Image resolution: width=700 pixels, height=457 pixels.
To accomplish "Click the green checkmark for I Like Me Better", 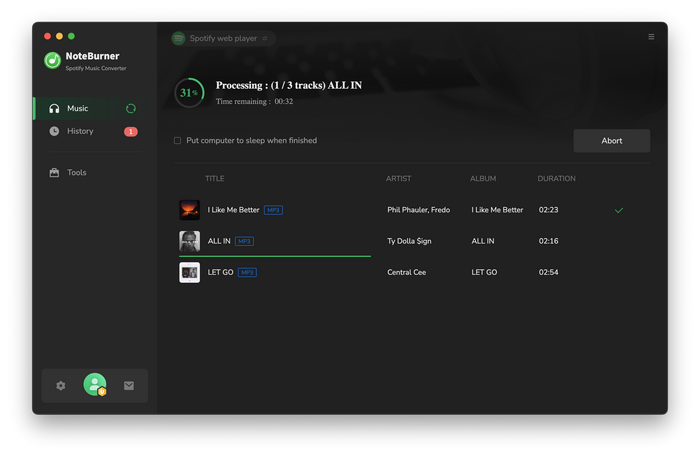I will coord(619,210).
